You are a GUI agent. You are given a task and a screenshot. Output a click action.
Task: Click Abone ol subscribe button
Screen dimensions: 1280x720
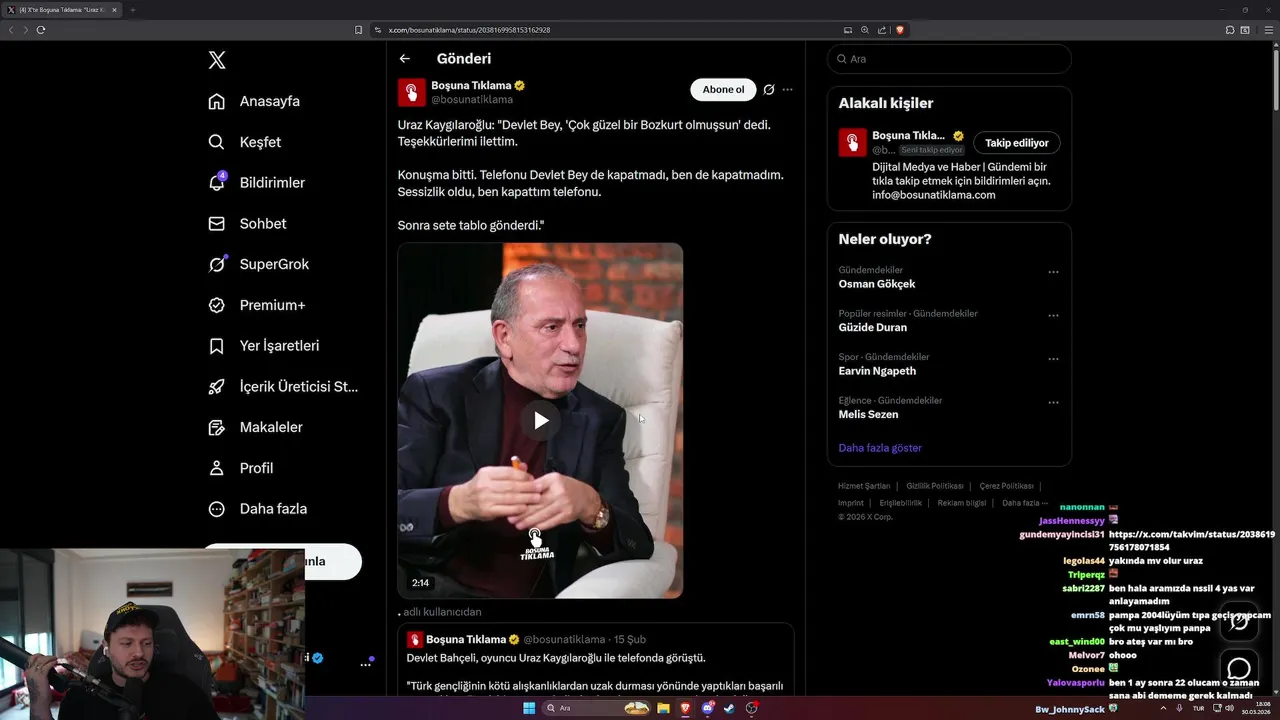click(723, 90)
